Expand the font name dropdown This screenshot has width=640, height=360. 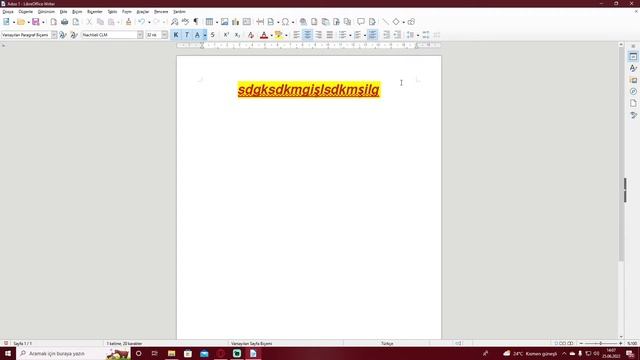coord(140,35)
